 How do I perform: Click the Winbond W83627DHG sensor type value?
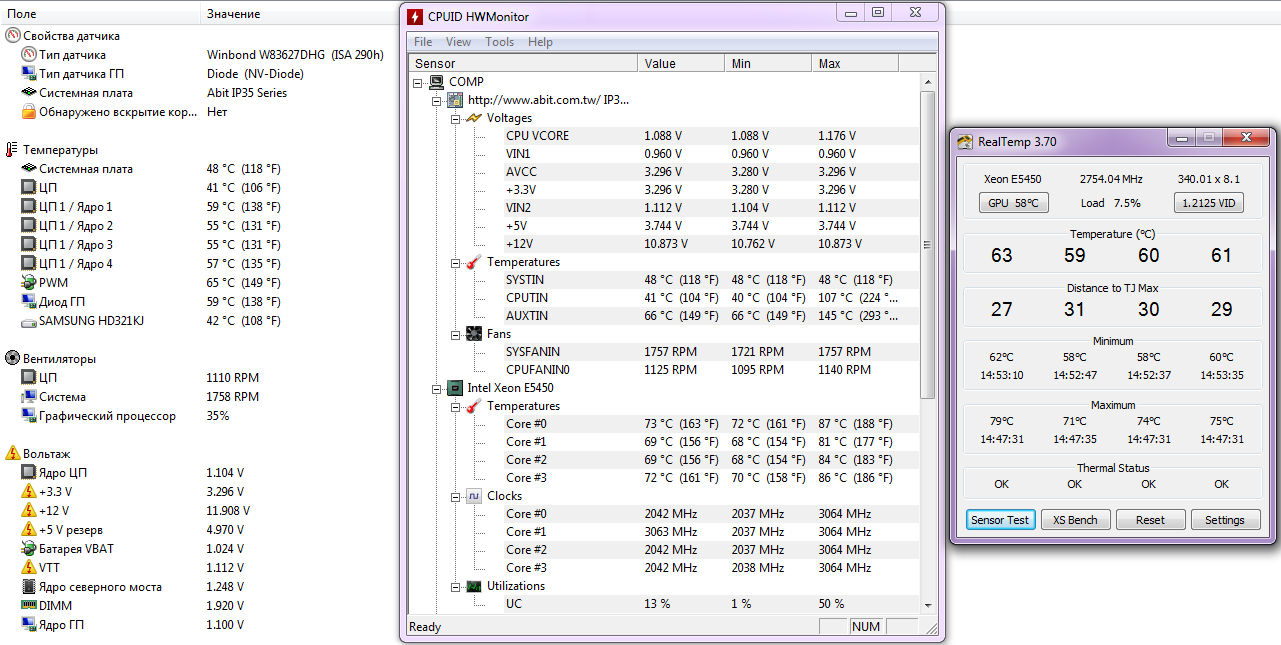pos(295,55)
